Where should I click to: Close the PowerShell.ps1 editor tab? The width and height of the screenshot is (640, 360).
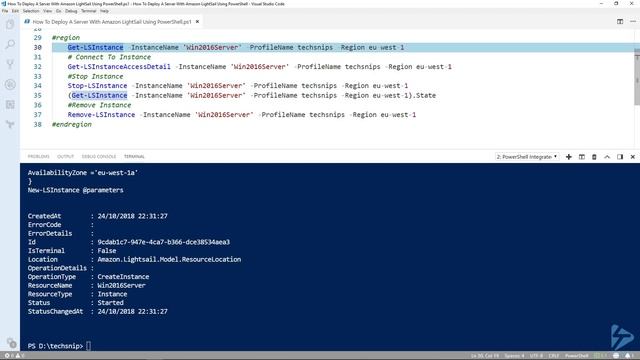[x=198, y=22]
